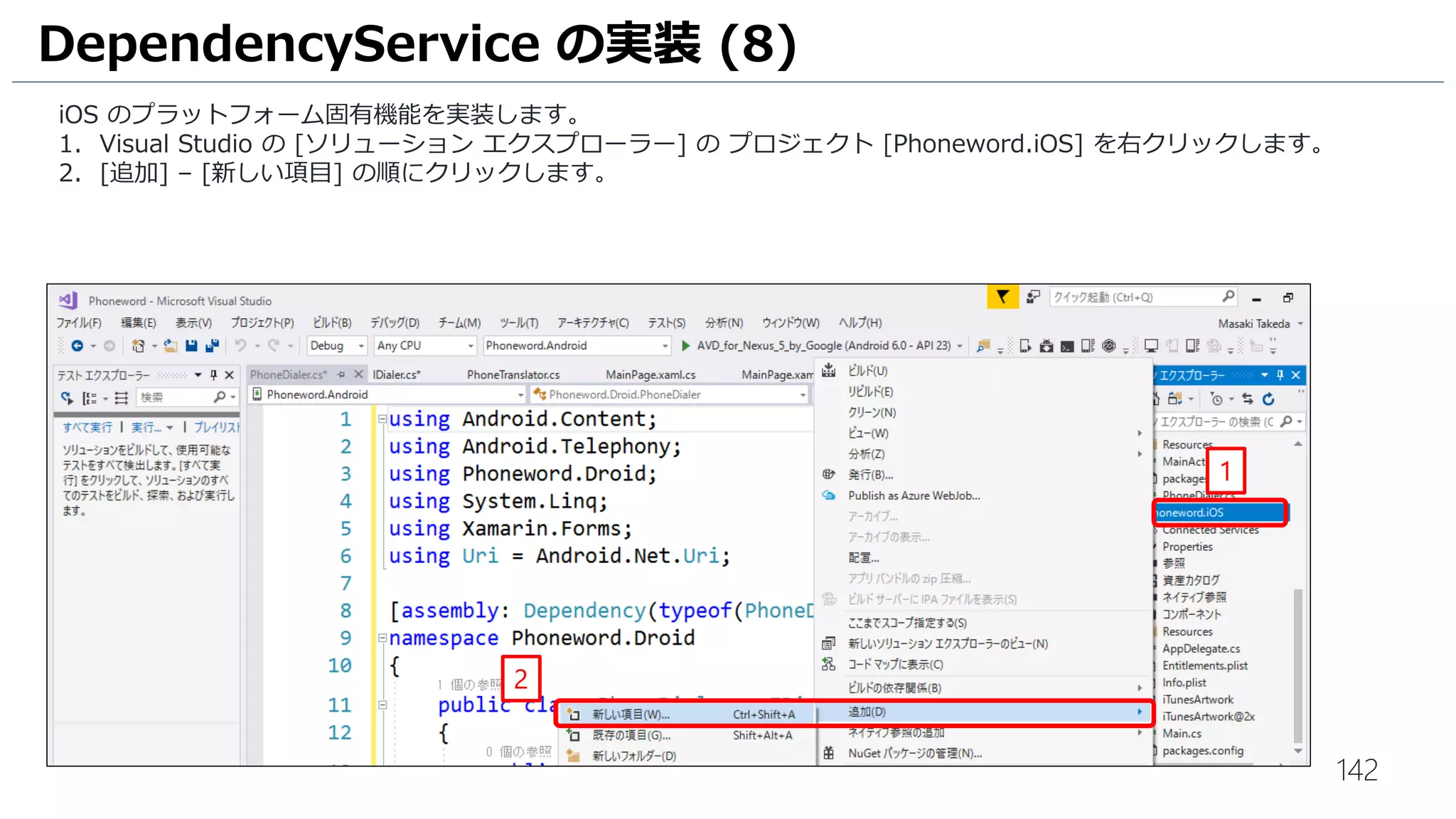
Task: Select the Phoneword.iOS project node
Action: [1220, 512]
